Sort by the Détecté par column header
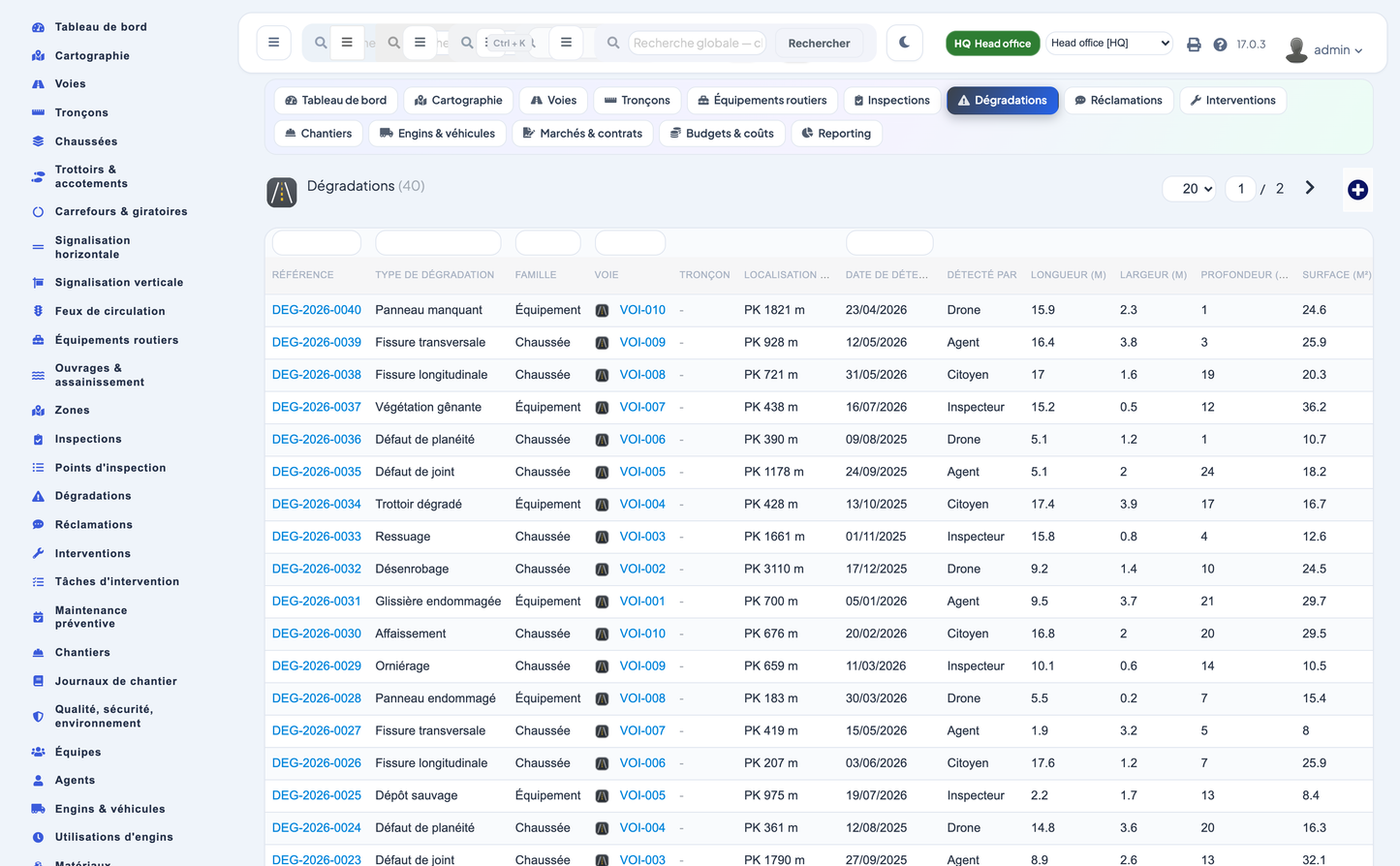Viewport: 1400px width, 866px height. pos(981,275)
